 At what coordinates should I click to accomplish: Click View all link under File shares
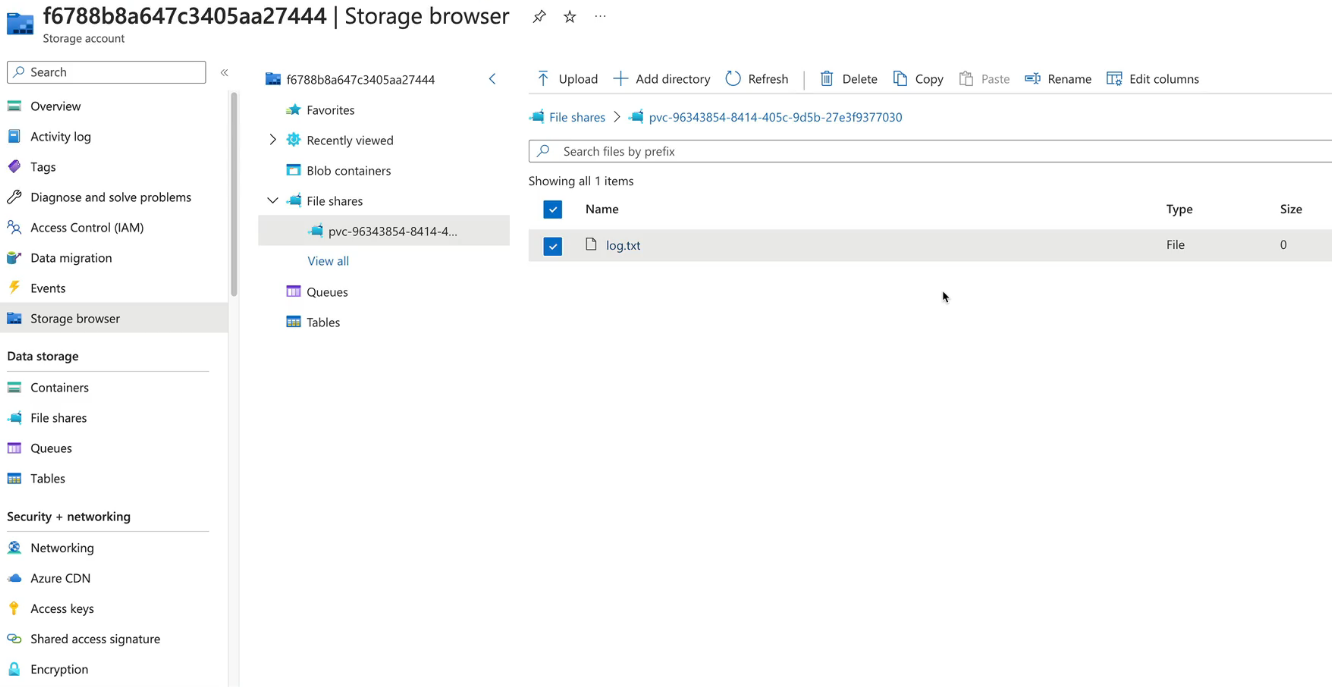[x=328, y=261]
